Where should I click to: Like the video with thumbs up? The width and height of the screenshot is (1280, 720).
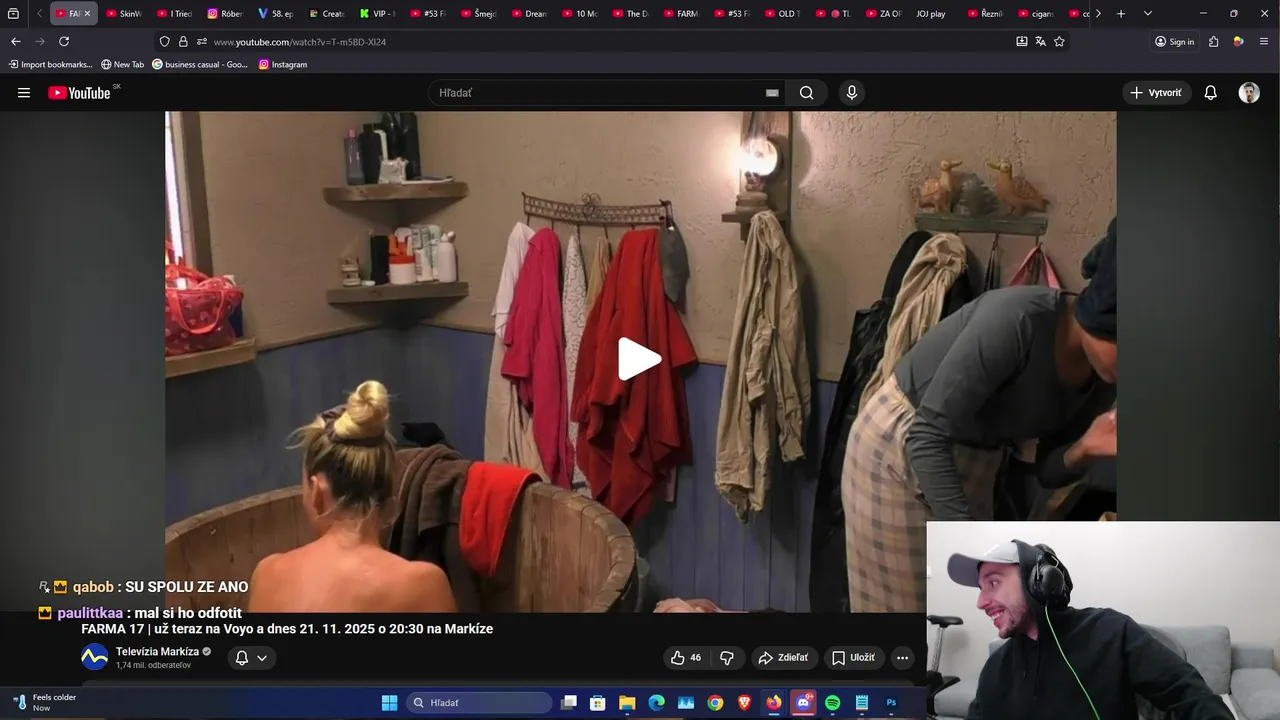click(x=686, y=658)
